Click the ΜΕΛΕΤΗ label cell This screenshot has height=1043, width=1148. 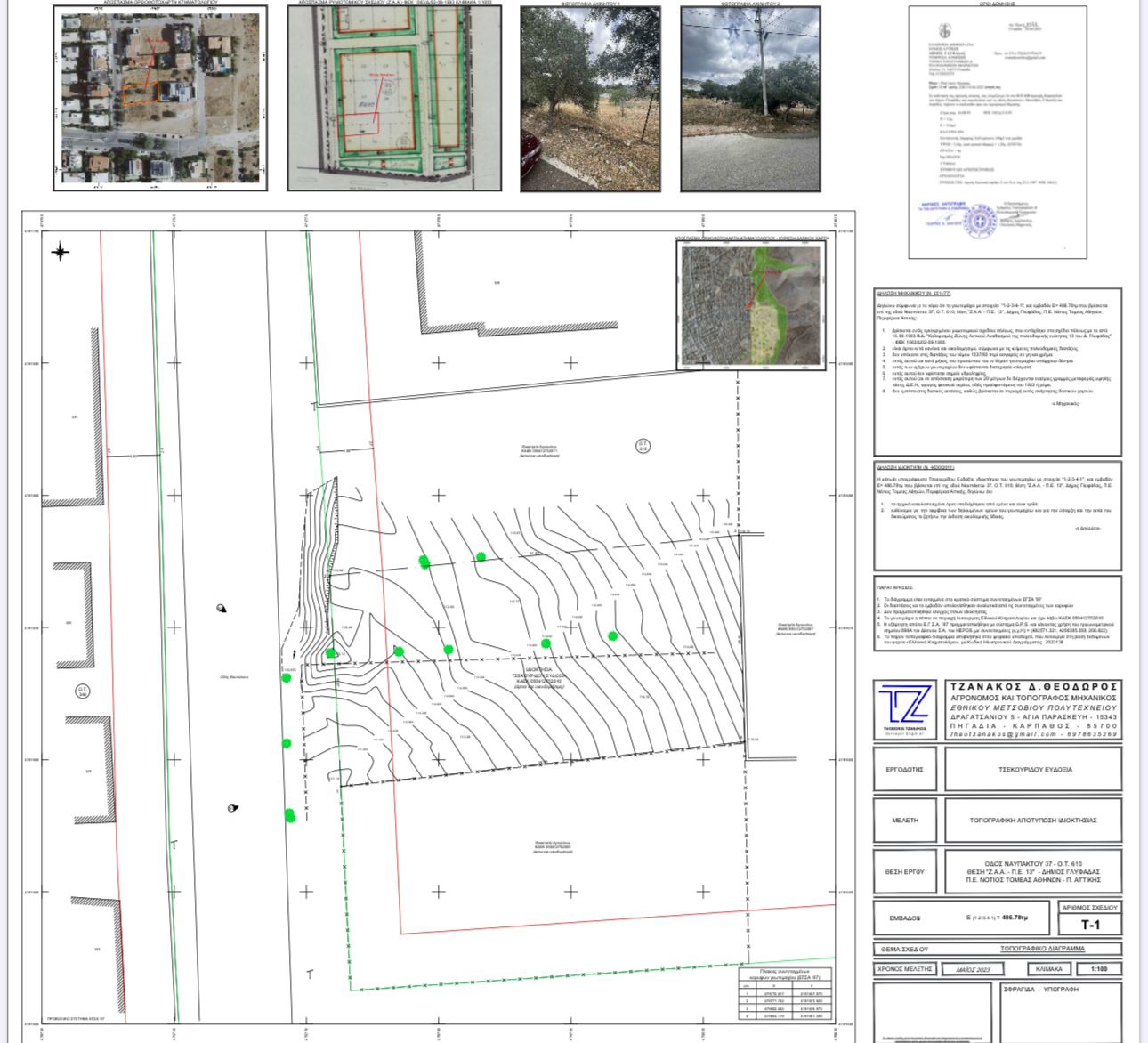coord(905,820)
